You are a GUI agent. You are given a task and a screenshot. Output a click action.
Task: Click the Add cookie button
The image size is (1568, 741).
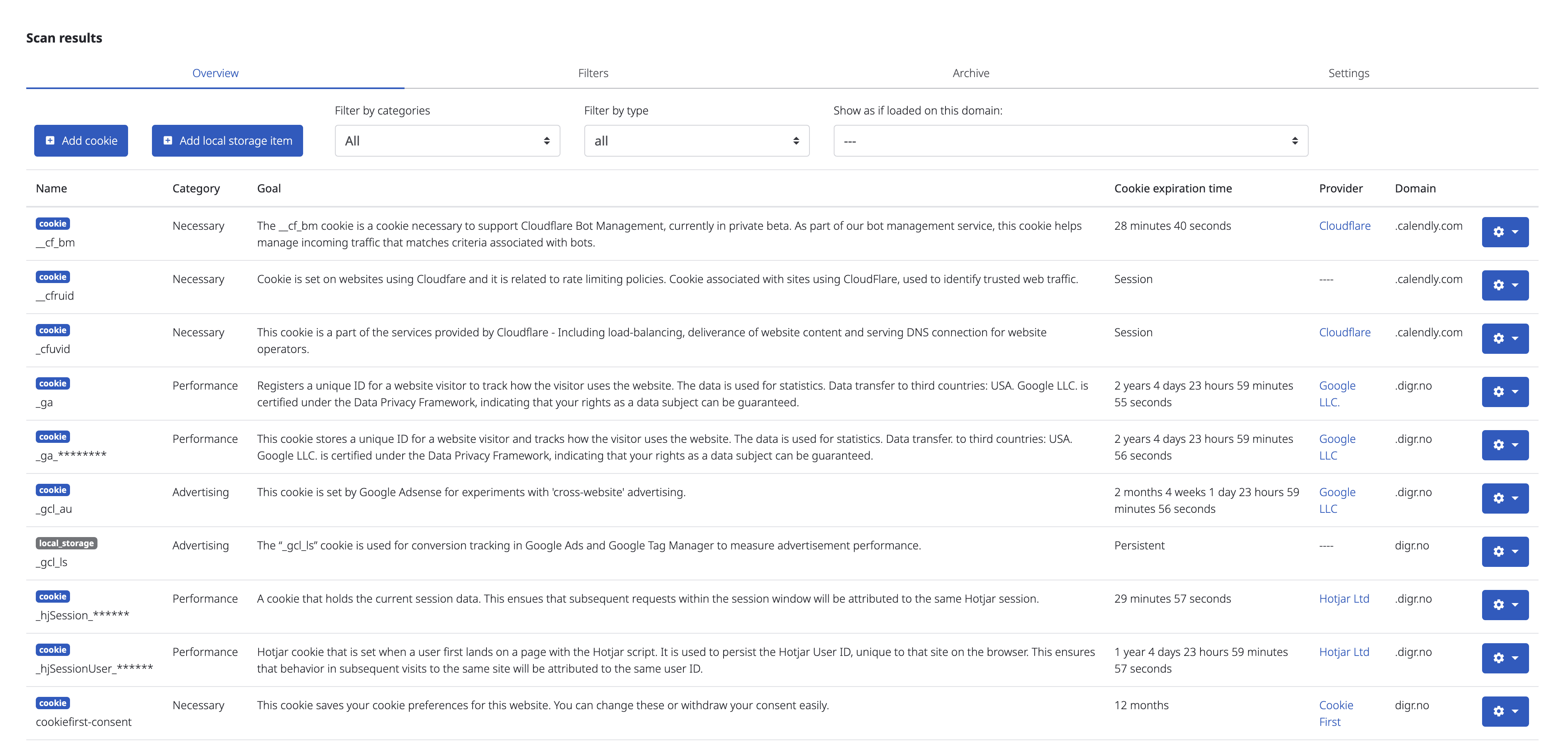pyautogui.click(x=81, y=141)
